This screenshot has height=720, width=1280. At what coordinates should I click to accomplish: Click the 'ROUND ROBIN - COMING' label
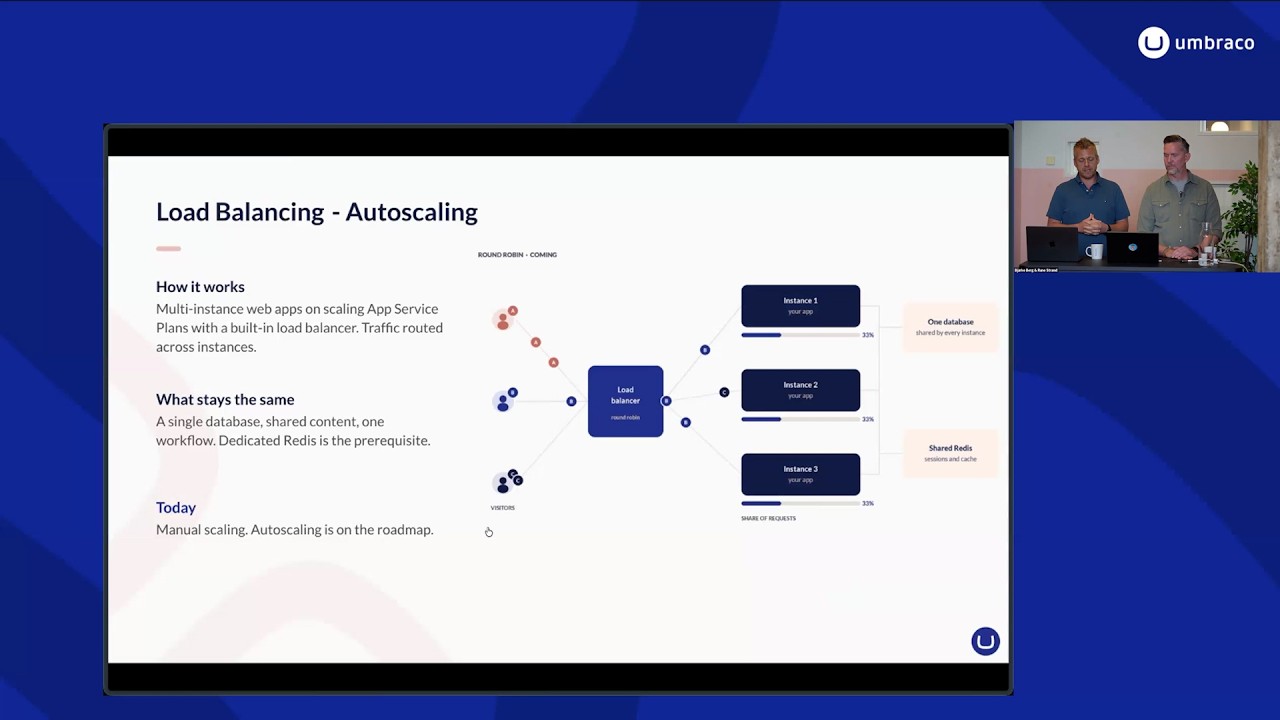coord(517,255)
